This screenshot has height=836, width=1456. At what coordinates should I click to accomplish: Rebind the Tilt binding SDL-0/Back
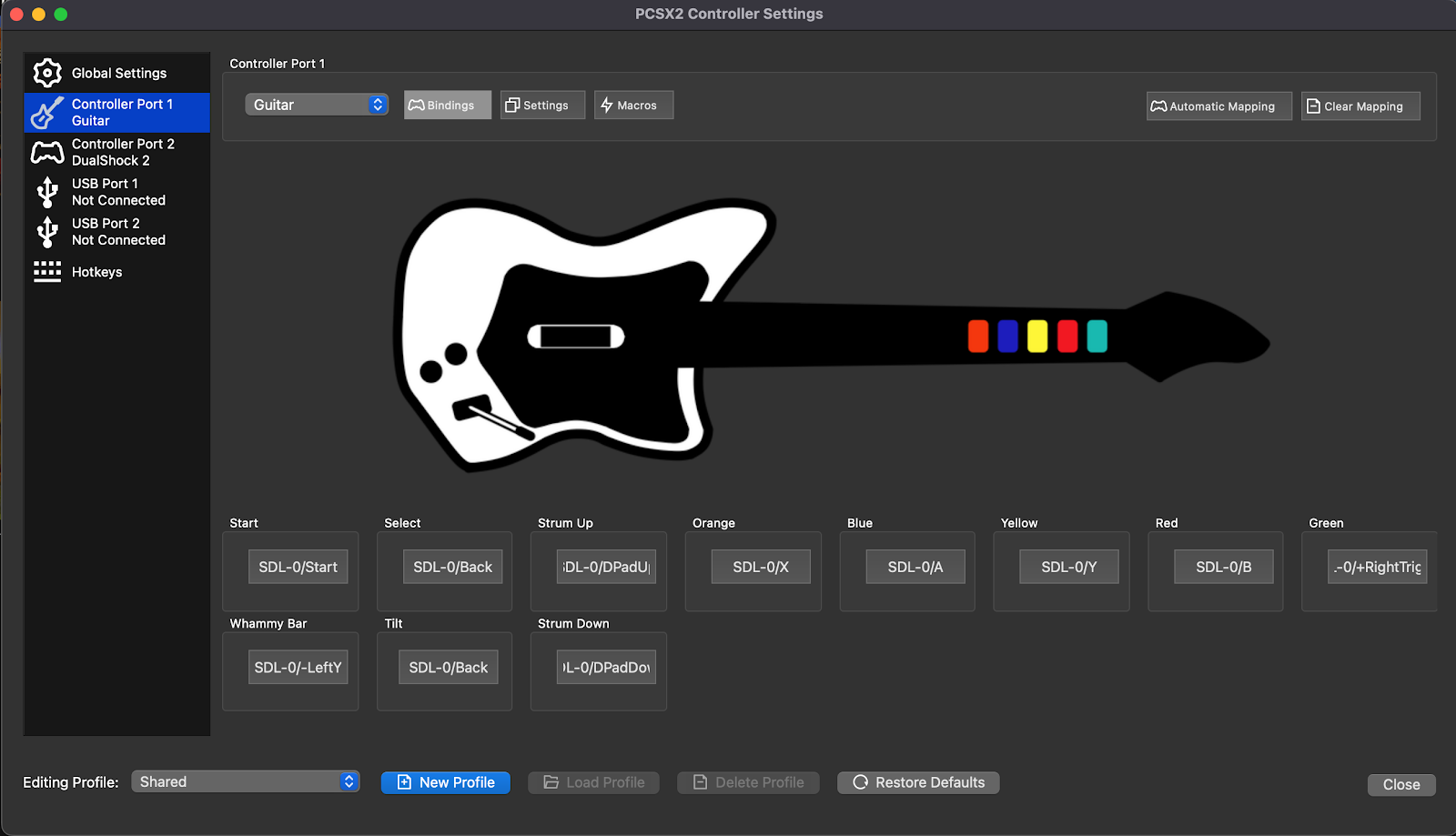point(448,667)
